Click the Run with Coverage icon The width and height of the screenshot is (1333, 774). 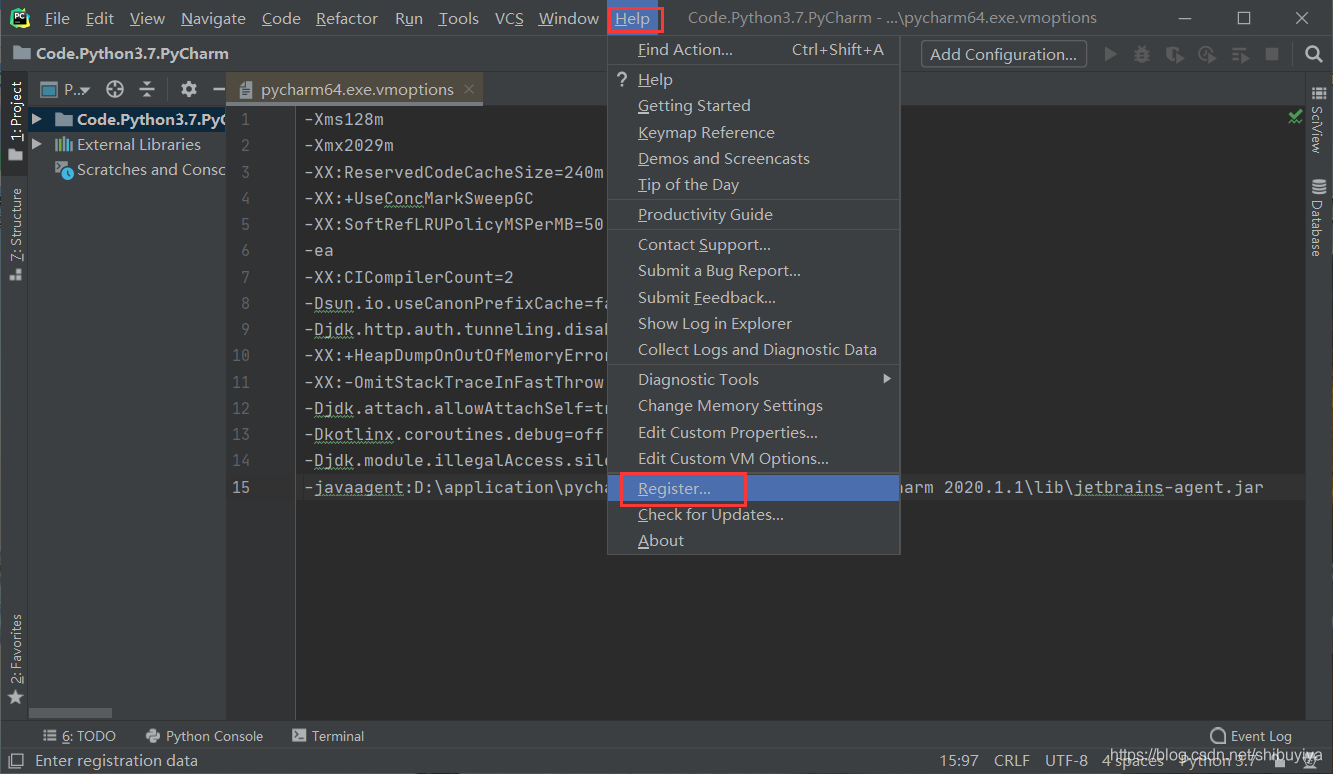[x=1175, y=54]
